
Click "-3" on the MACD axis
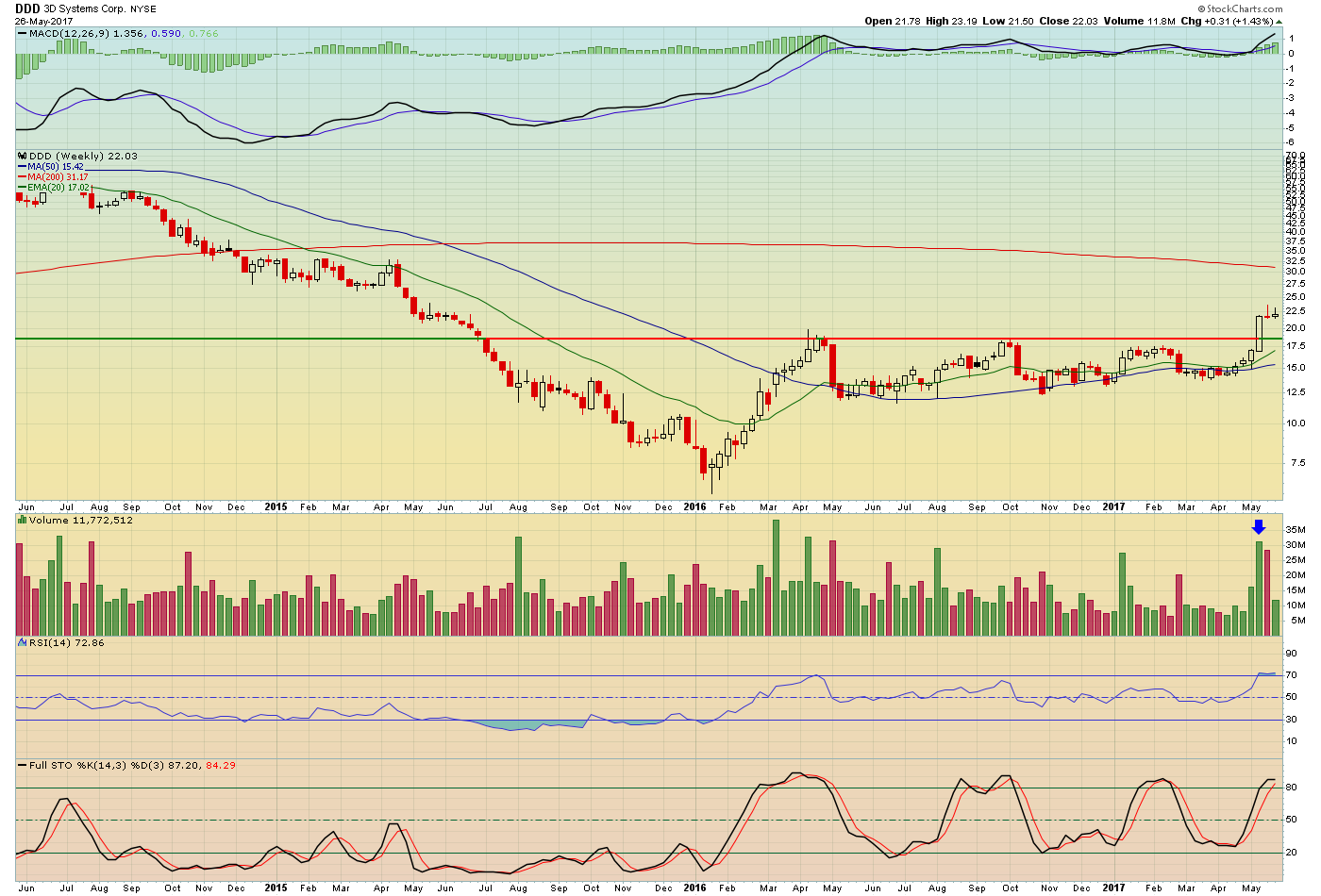pos(1290,97)
